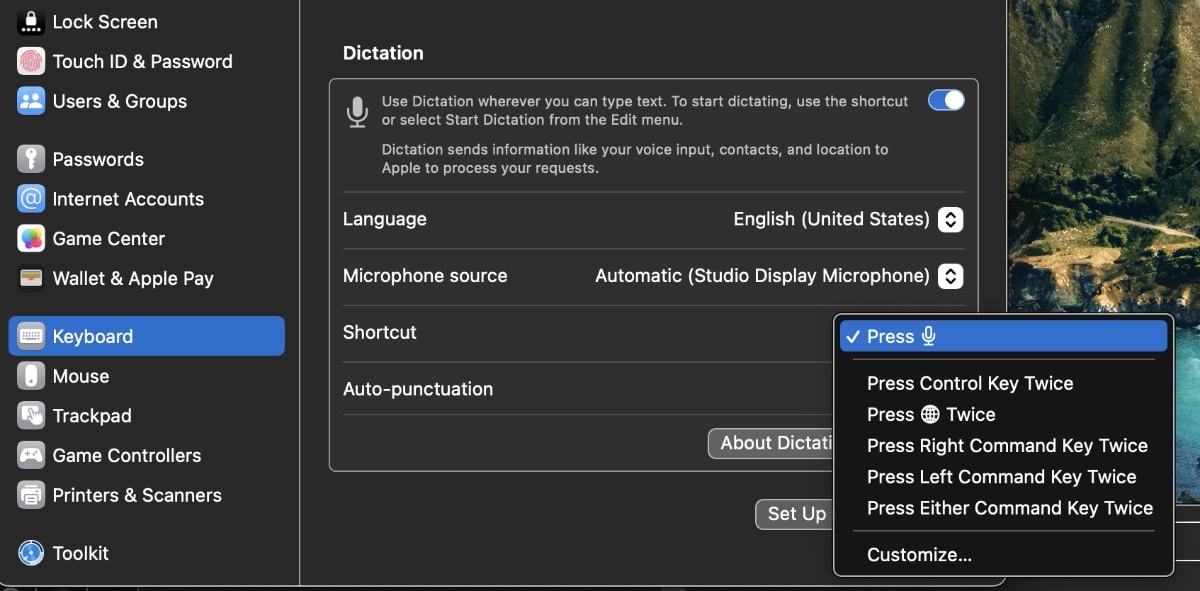Select the Wallet & Apple Pay icon
1200x591 pixels.
(x=31, y=278)
